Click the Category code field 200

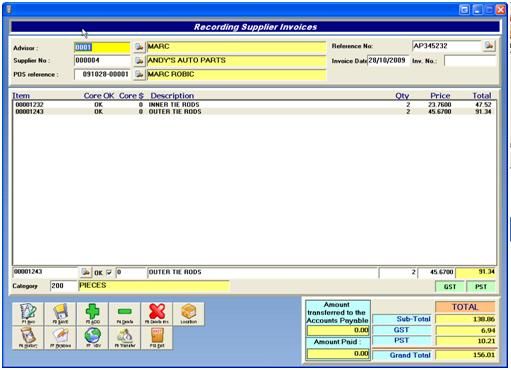[x=63, y=286]
